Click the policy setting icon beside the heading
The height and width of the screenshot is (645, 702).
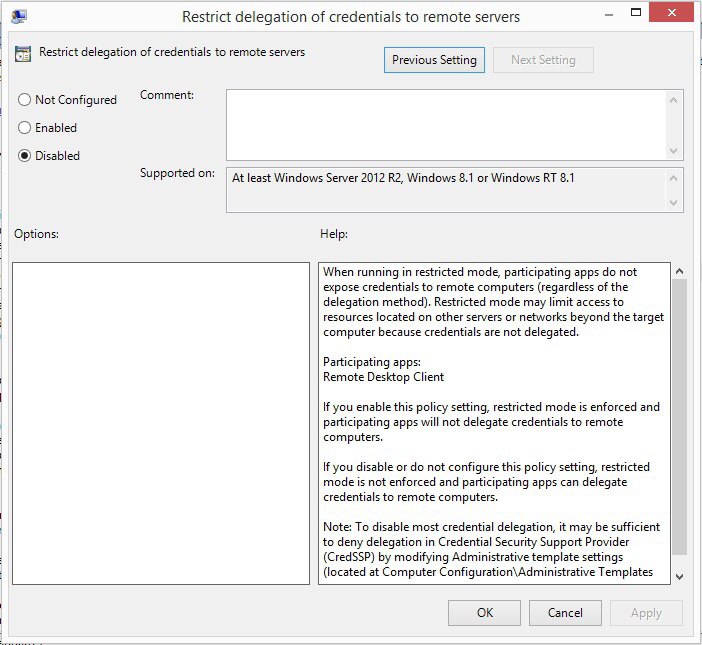tap(23, 54)
